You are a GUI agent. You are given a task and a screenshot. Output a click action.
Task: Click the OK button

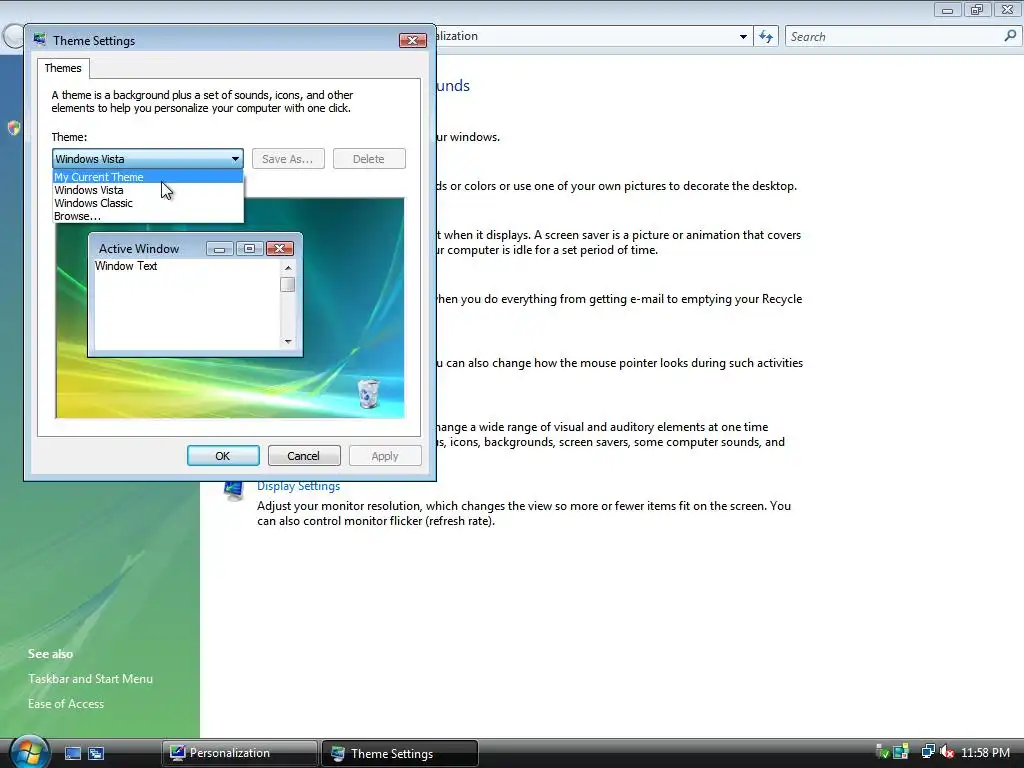pyautogui.click(x=223, y=456)
